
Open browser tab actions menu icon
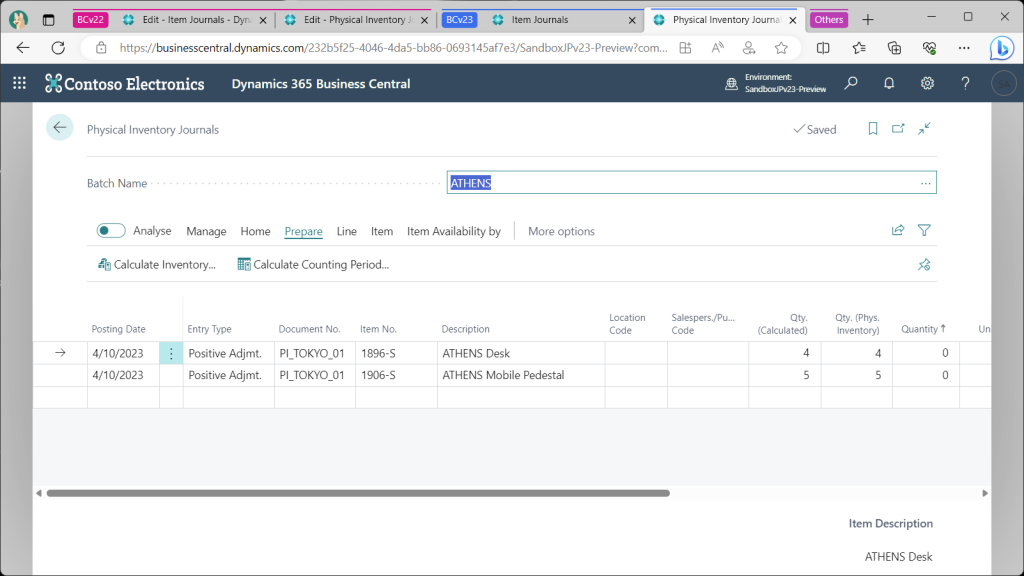(x=48, y=20)
